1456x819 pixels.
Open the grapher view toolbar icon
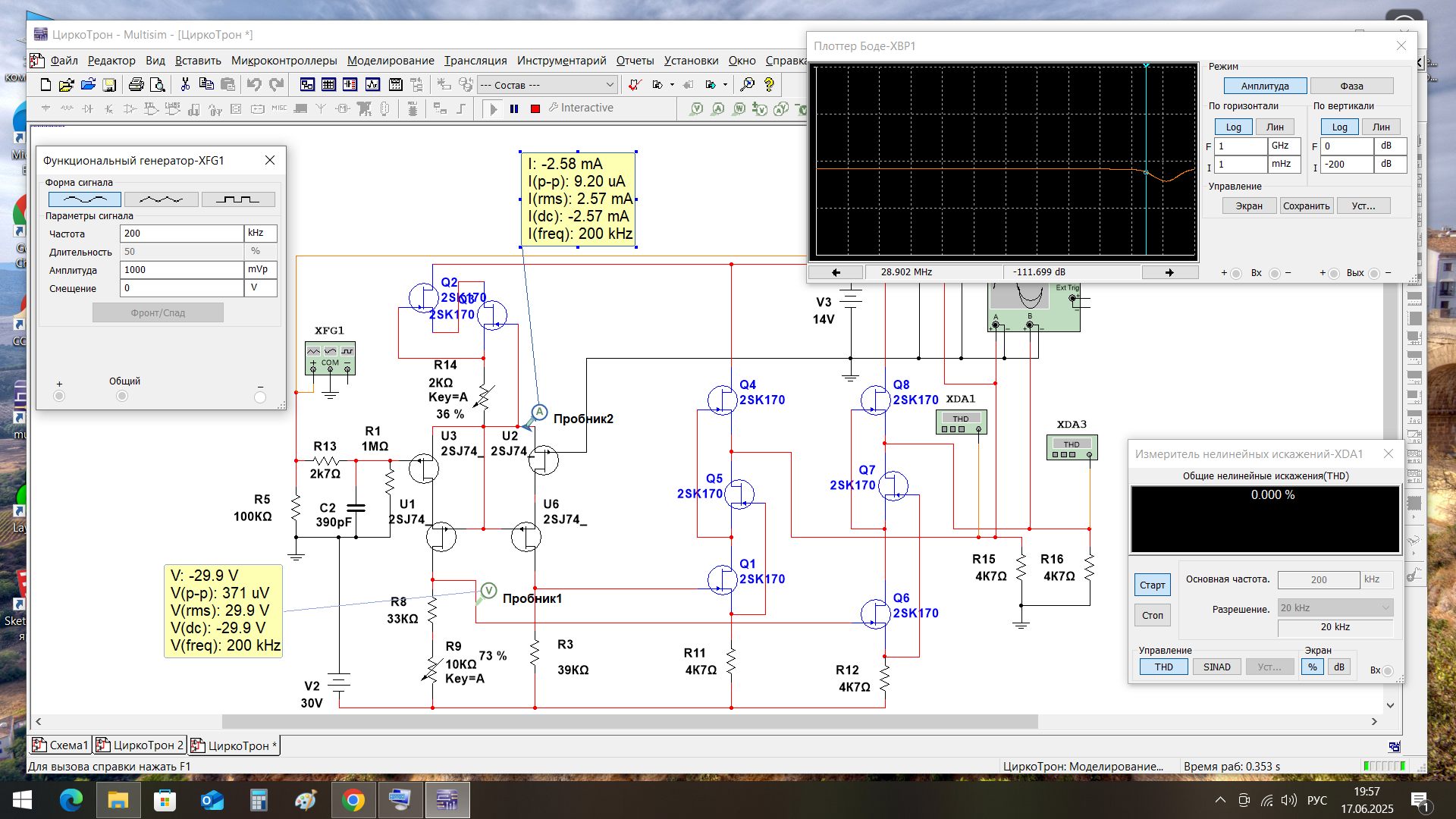point(372,84)
